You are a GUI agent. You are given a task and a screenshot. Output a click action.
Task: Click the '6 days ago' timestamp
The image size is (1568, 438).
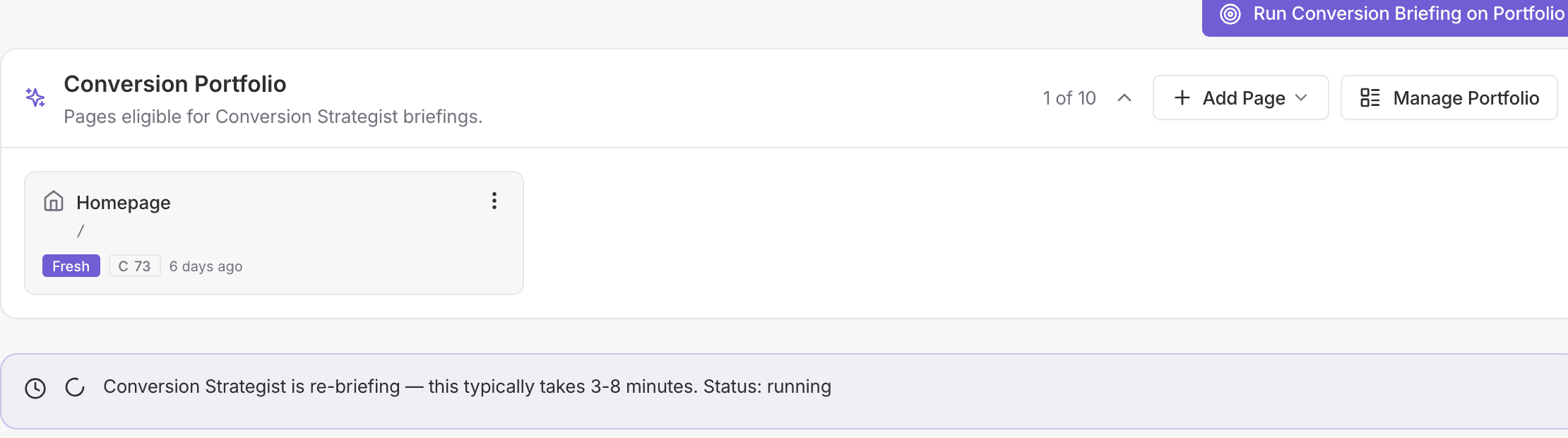[x=205, y=266]
